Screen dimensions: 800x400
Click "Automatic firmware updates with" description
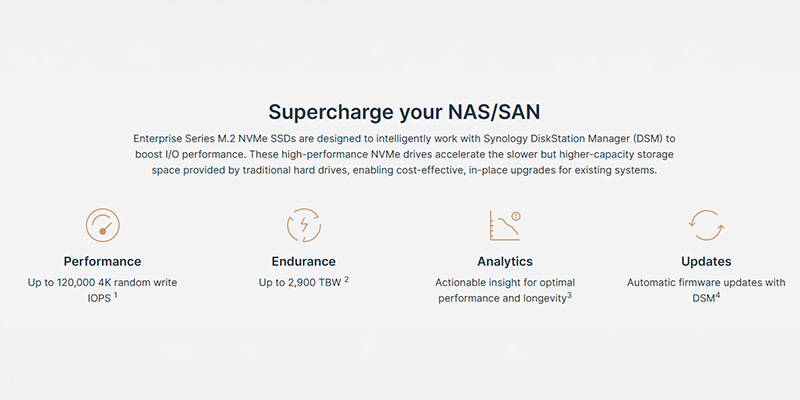[706, 283]
